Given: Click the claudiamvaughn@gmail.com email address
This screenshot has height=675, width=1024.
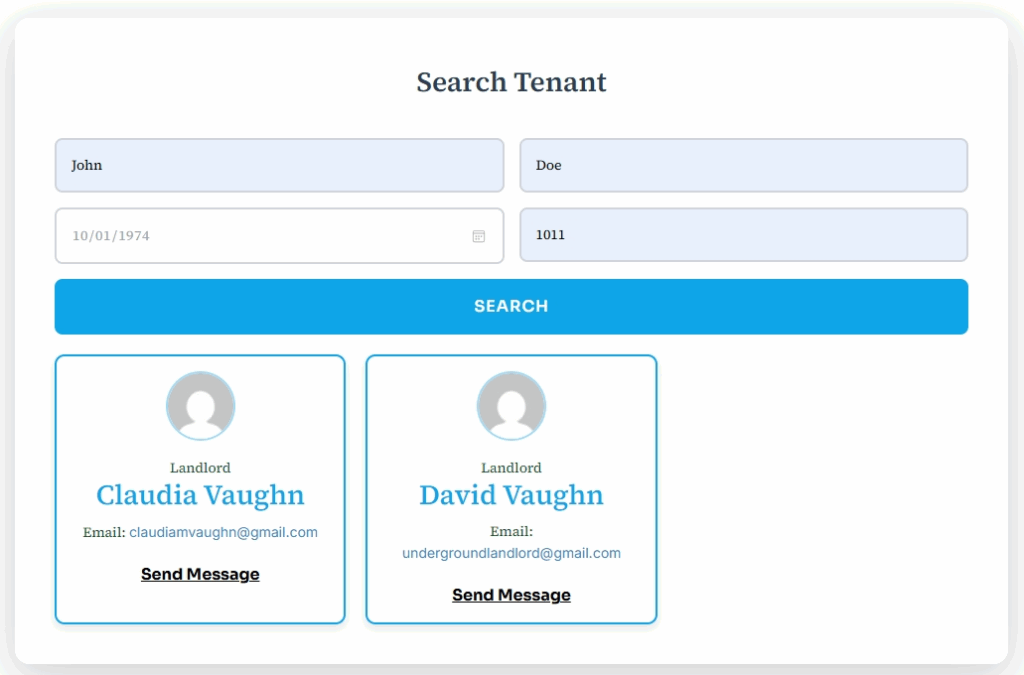Looking at the screenshot, I should (223, 533).
